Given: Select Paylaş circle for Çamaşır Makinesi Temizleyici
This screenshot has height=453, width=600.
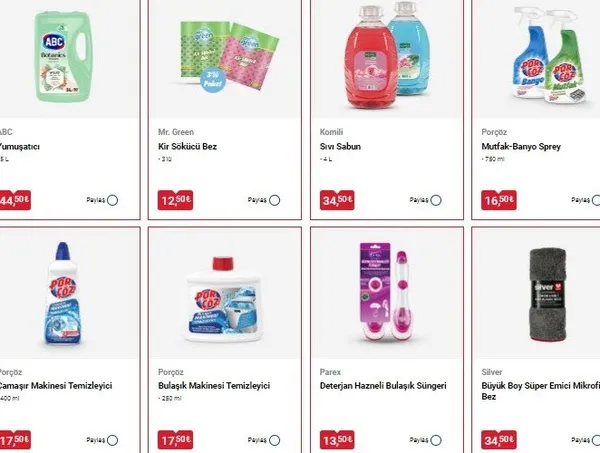Looking at the screenshot, I should click(x=112, y=440).
